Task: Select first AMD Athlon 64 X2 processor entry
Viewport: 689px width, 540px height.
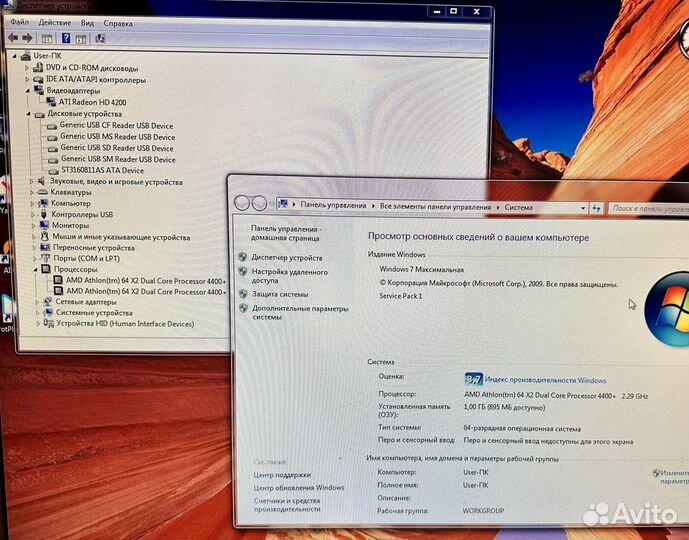Action: point(146,281)
